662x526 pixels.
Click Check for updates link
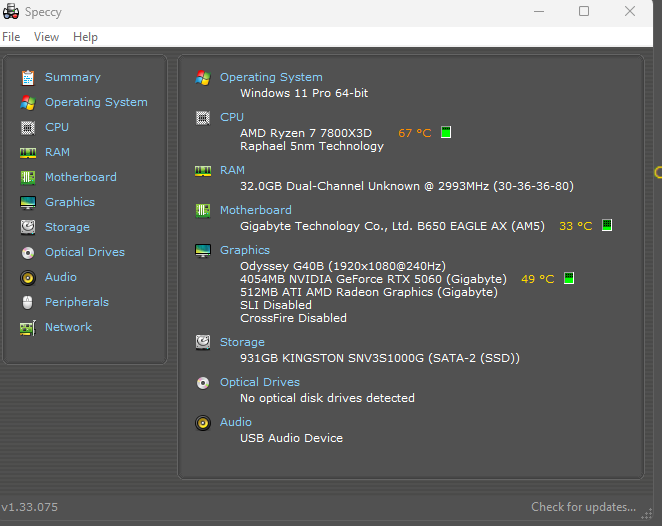[583, 507]
